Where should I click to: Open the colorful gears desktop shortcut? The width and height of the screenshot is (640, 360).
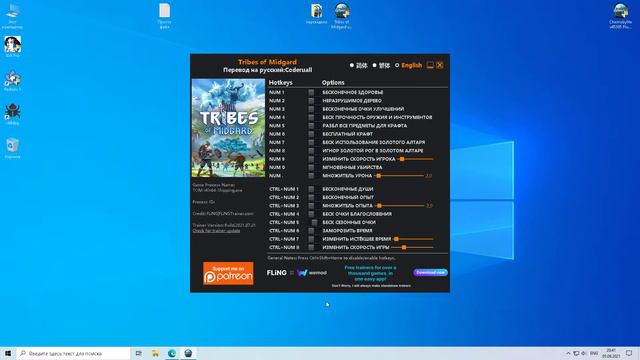point(12,81)
